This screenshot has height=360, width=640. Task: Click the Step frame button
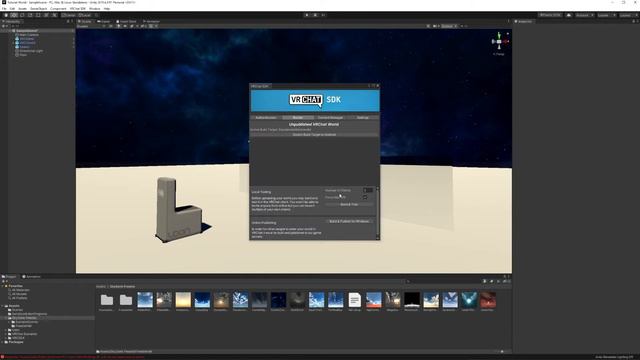click(323, 15)
